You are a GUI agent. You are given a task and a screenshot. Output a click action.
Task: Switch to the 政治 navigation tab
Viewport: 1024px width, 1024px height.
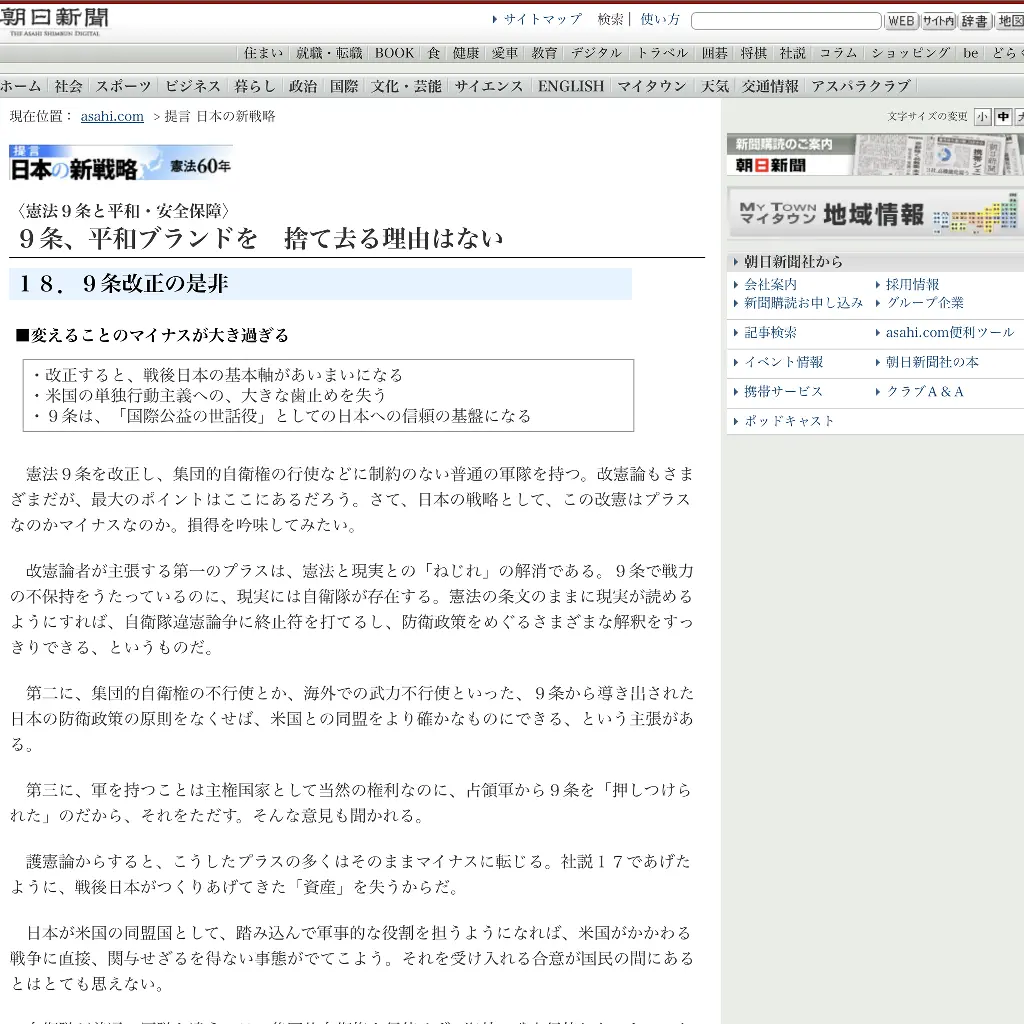click(302, 86)
